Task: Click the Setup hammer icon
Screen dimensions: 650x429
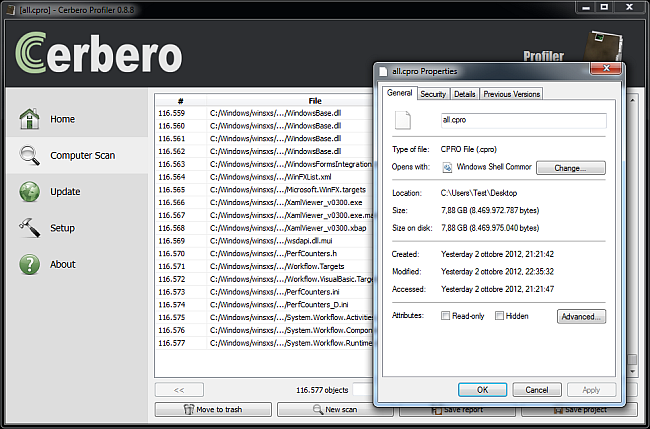Action: 29,228
